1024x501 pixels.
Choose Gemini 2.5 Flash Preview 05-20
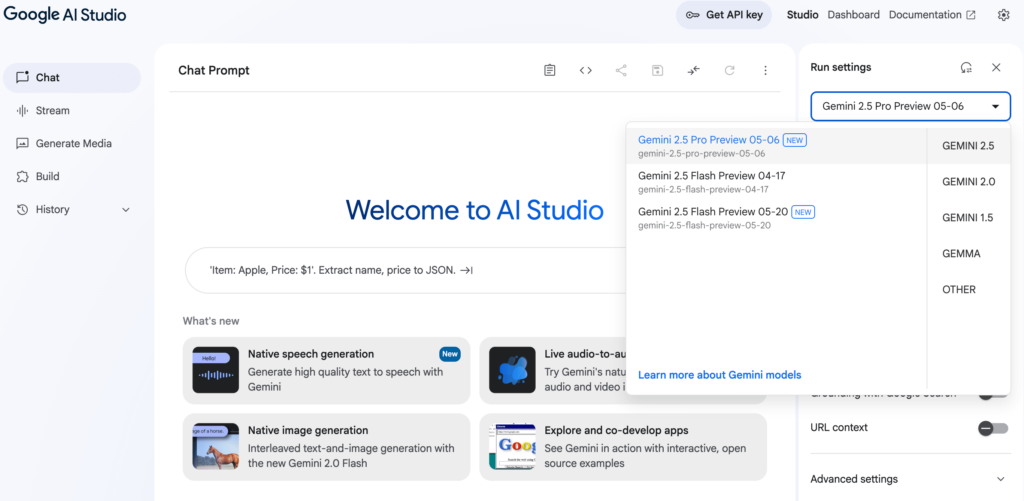click(x=726, y=217)
